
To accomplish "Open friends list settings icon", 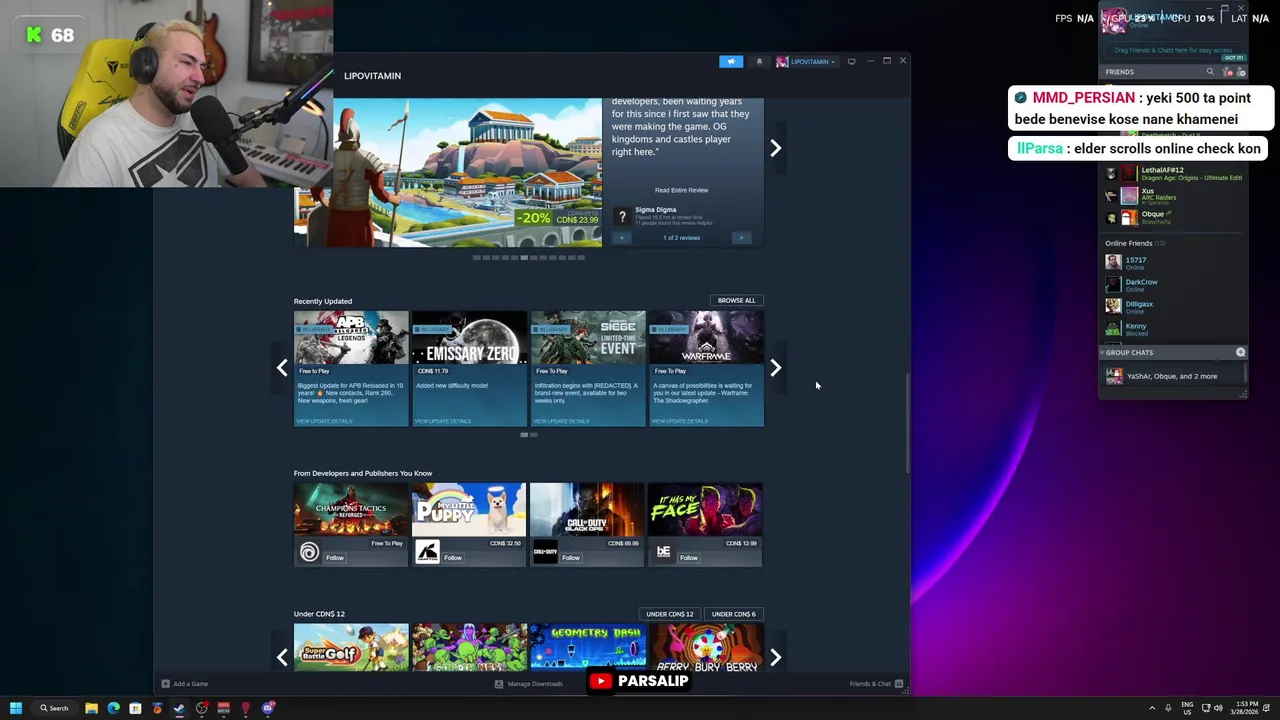I will pyautogui.click(x=1241, y=72).
